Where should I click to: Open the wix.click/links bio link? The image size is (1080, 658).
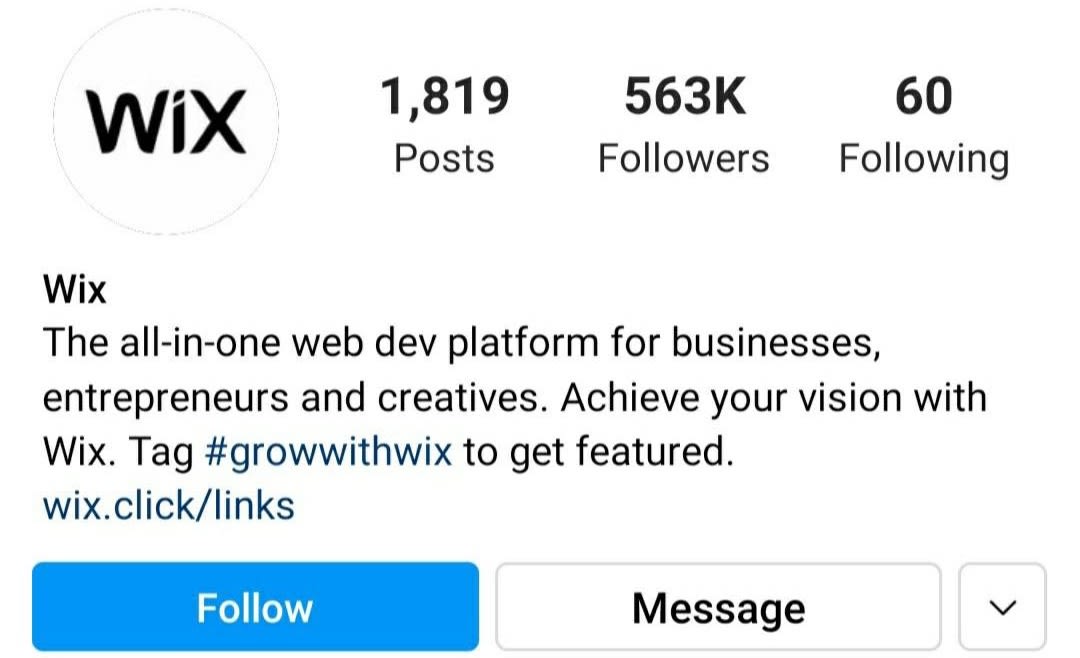(x=167, y=505)
